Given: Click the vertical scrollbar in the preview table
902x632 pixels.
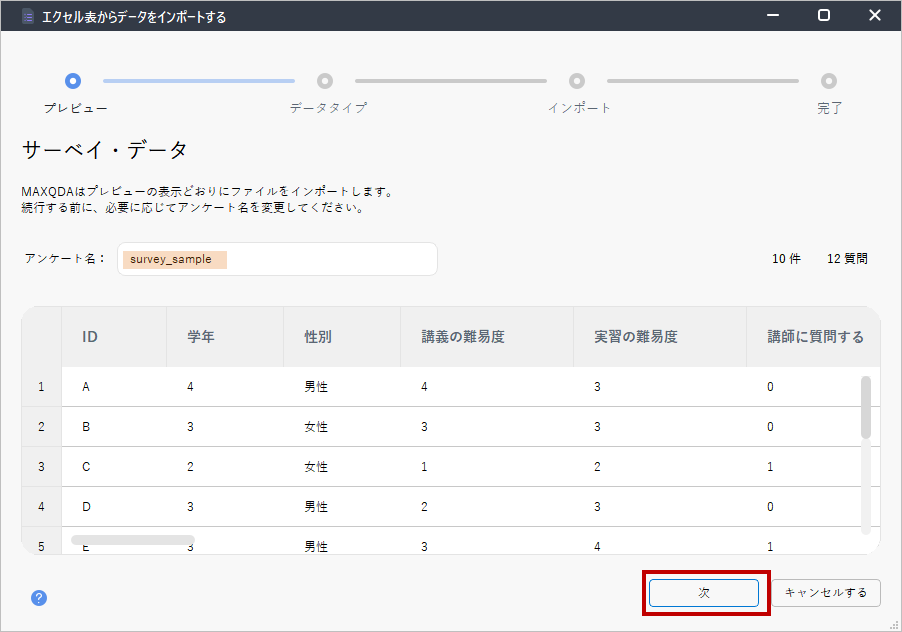Looking at the screenshot, I should tap(865, 406).
